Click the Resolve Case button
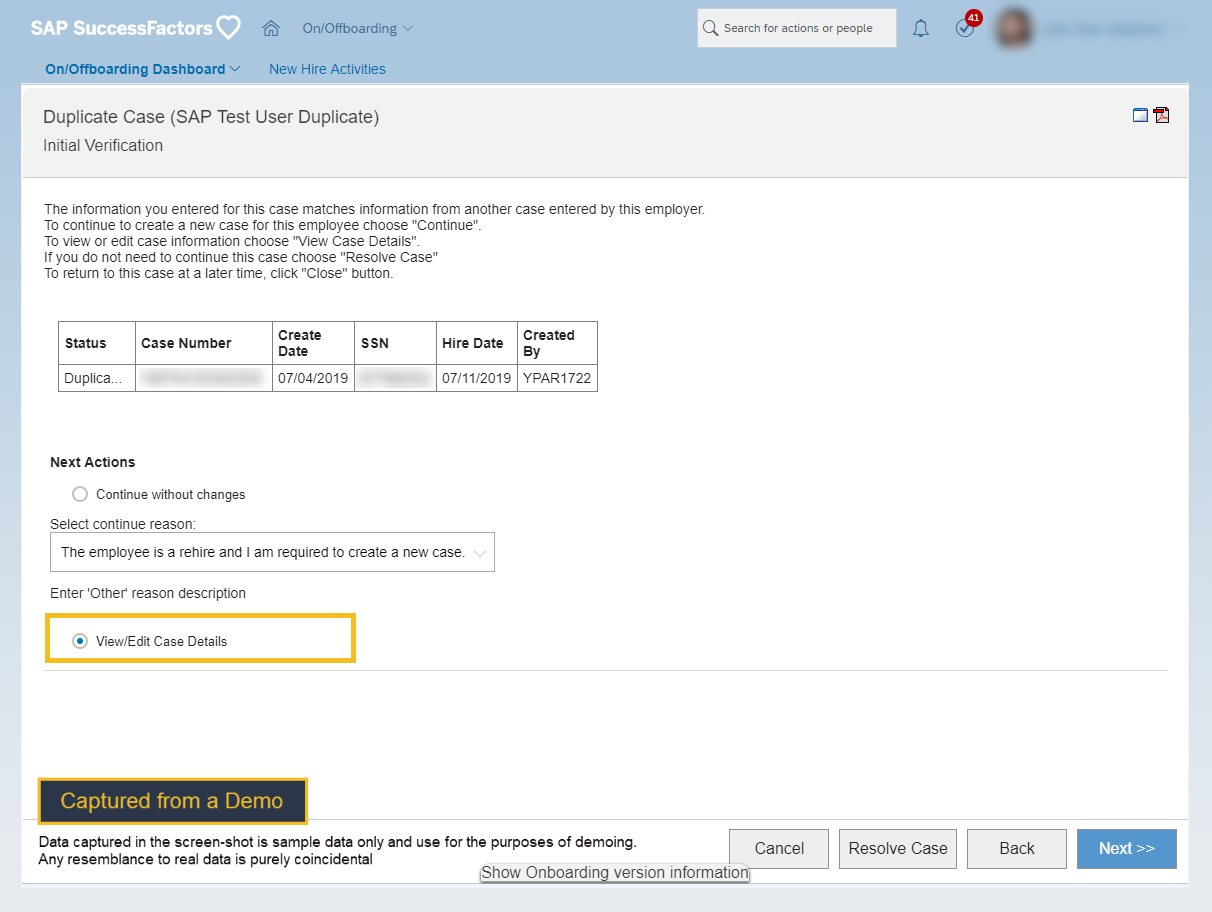Image resolution: width=1212 pixels, height=912 pixels. [898, 848]
